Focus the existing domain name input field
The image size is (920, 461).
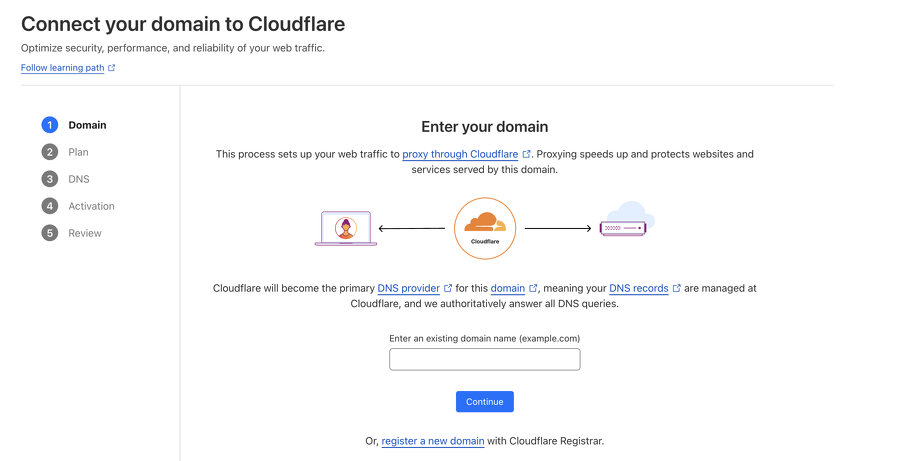pyautogui.click(x=484, y=359)
